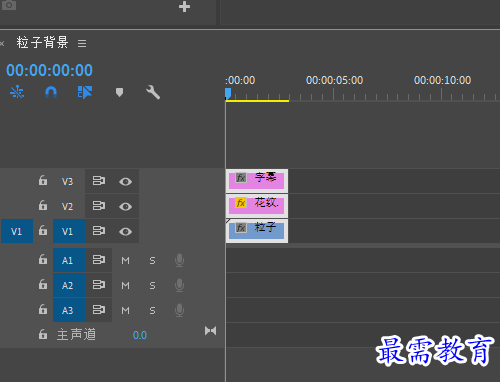Click the yellow fx badge on 花纹
Image resolution: width=500 pixels, height=382 pixels.
tap(241, 203)
